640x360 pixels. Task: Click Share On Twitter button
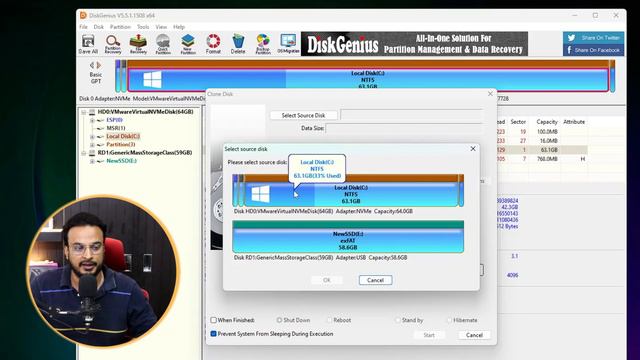pos(593,38)
